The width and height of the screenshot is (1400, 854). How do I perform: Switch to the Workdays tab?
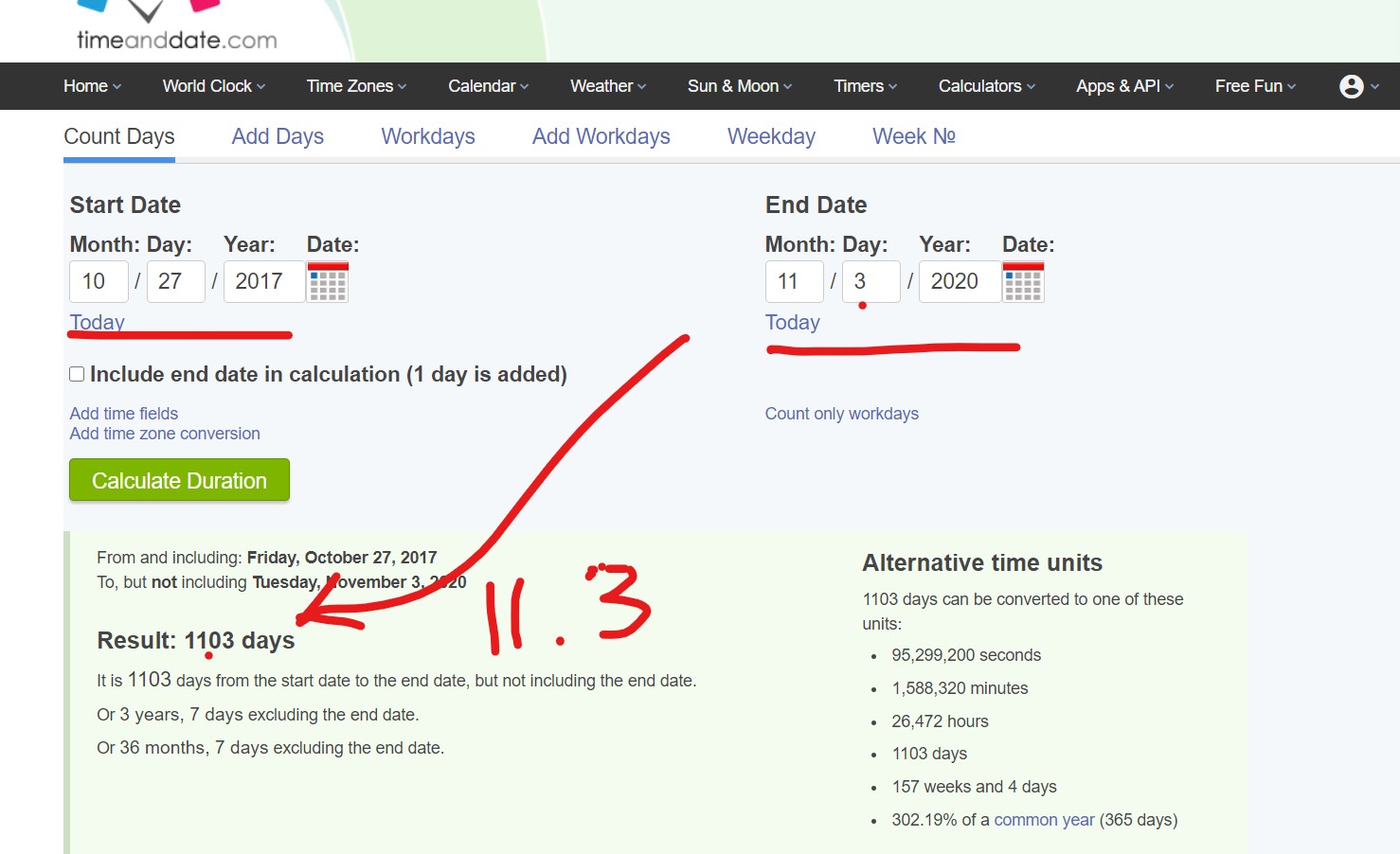coord(428,136)
